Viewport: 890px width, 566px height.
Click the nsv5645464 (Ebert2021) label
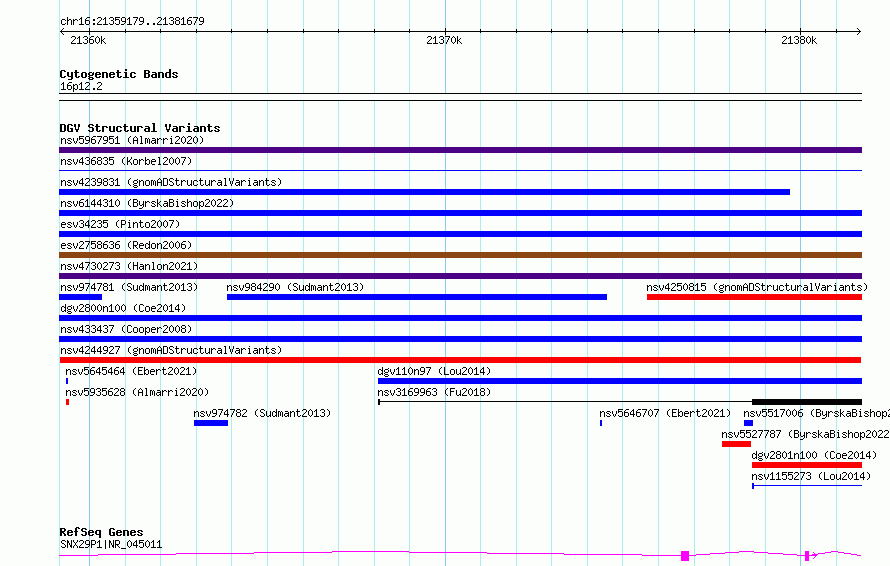[131, 371]
